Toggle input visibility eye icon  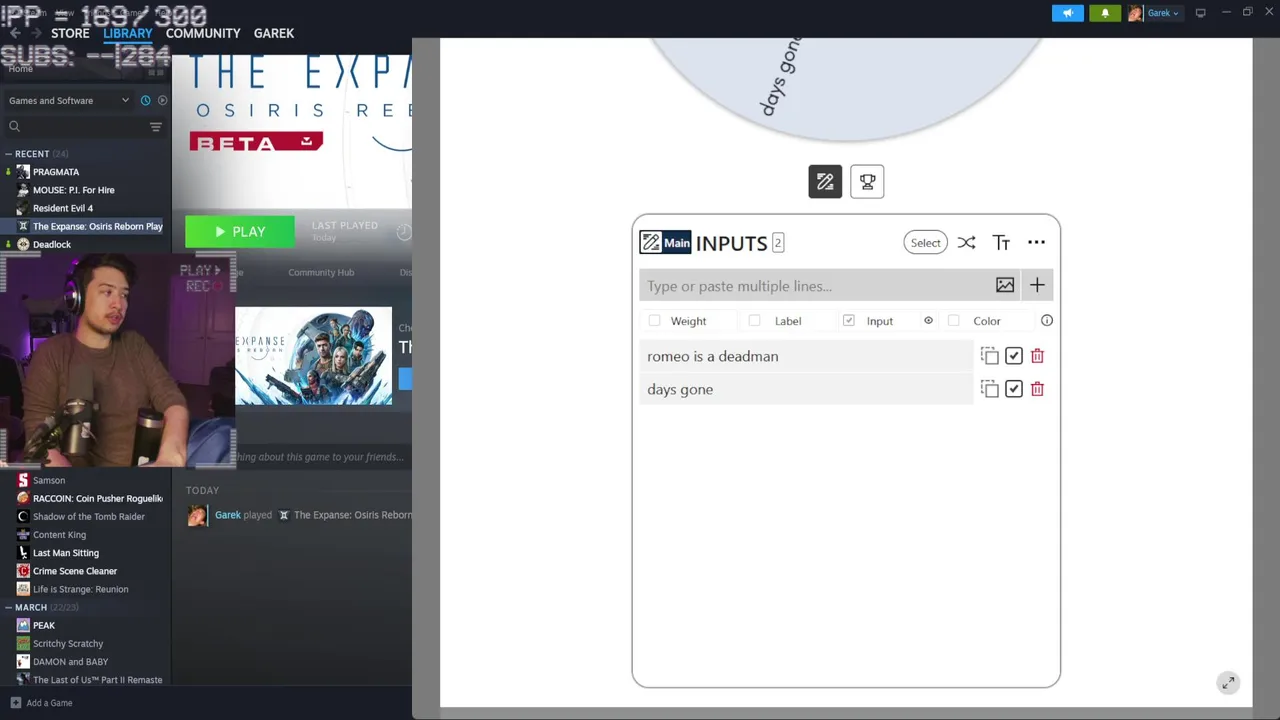pos(928,321)
